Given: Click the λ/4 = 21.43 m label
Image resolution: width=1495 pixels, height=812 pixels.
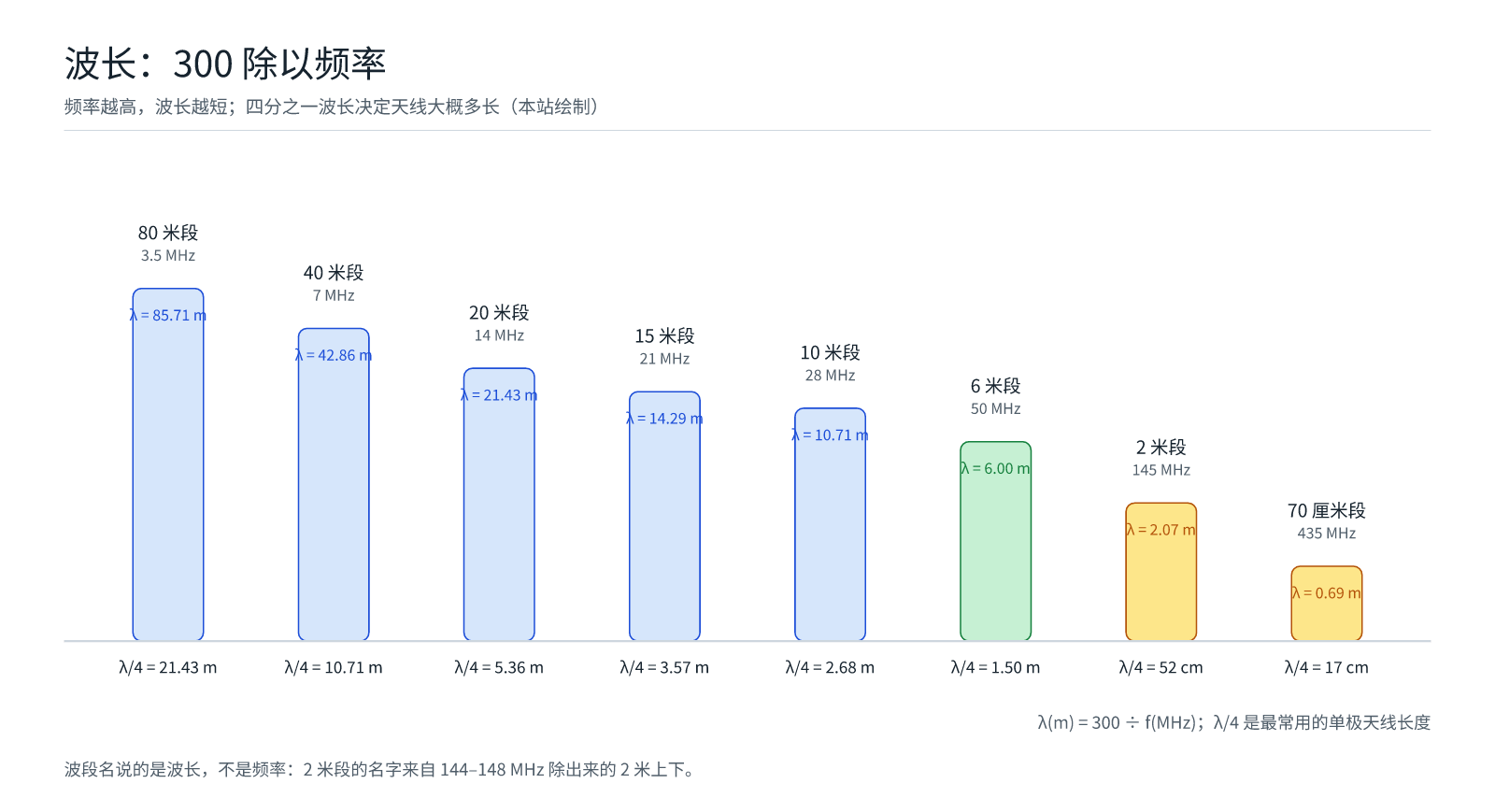Looking at the screenshot, I should [x=168, y=667].
